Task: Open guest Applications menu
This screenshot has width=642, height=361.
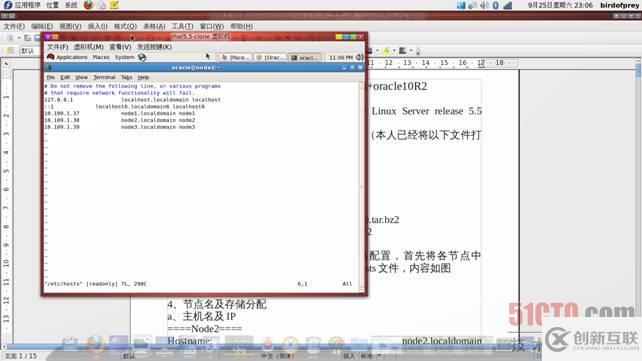Action: pyautogui.click(x=72, y=57)
